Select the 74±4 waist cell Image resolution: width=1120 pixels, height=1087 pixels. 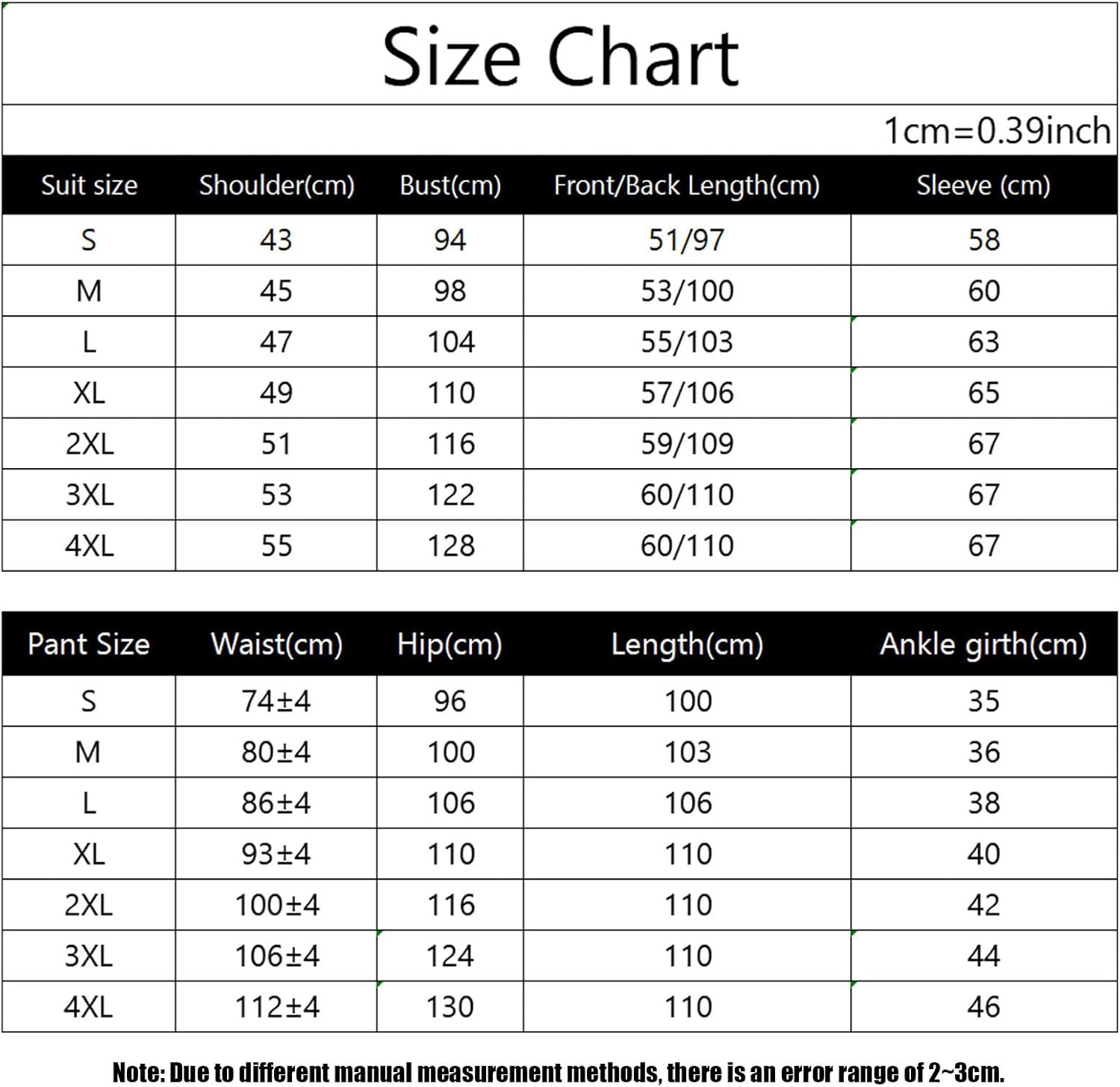pos(276,701)
